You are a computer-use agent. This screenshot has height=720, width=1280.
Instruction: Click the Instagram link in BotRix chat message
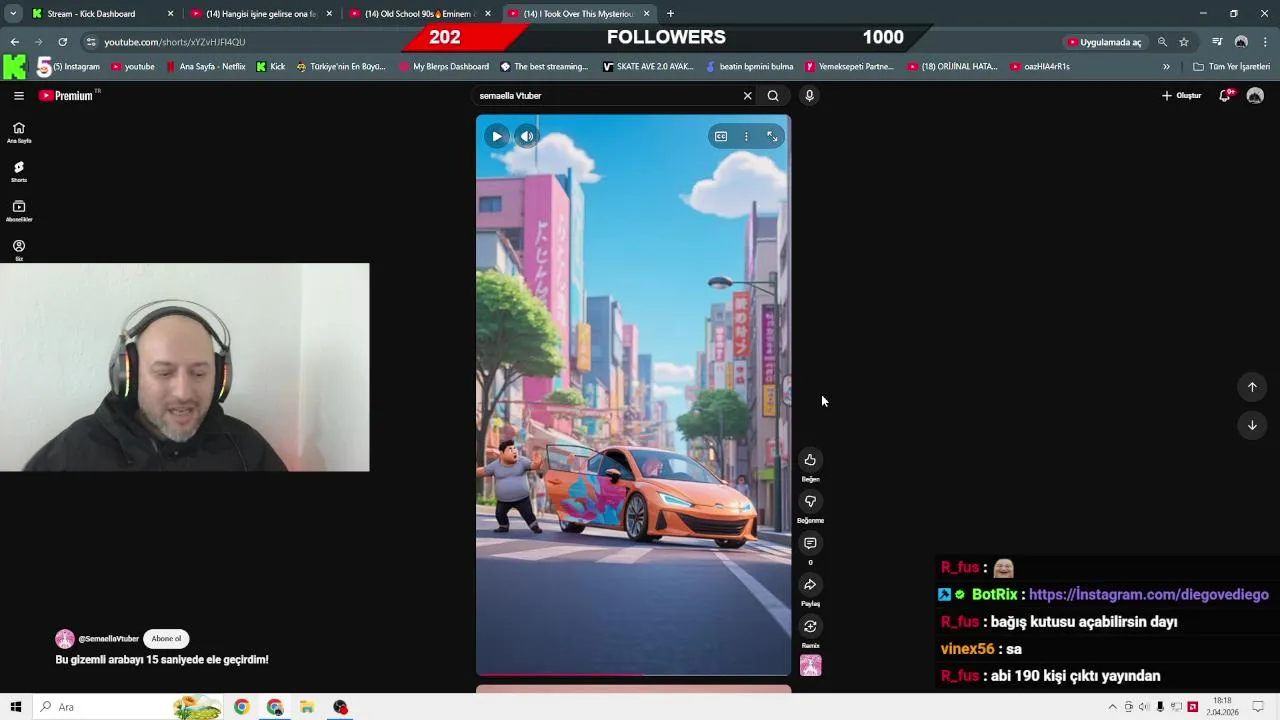pyautogui.click(x=1148, y=594)
